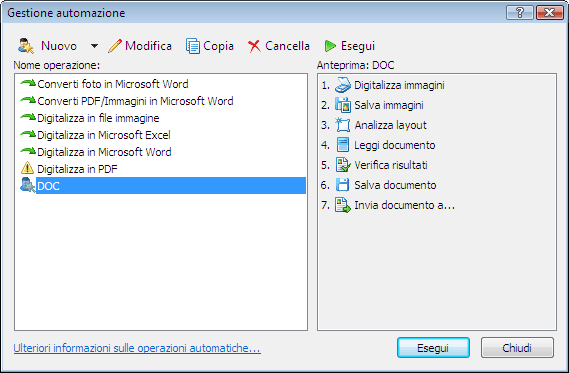The image size is (569, 373).
Task: Click green arrow icon beside Digitalizza in file immagine
Action: click(x=28, y=118)
